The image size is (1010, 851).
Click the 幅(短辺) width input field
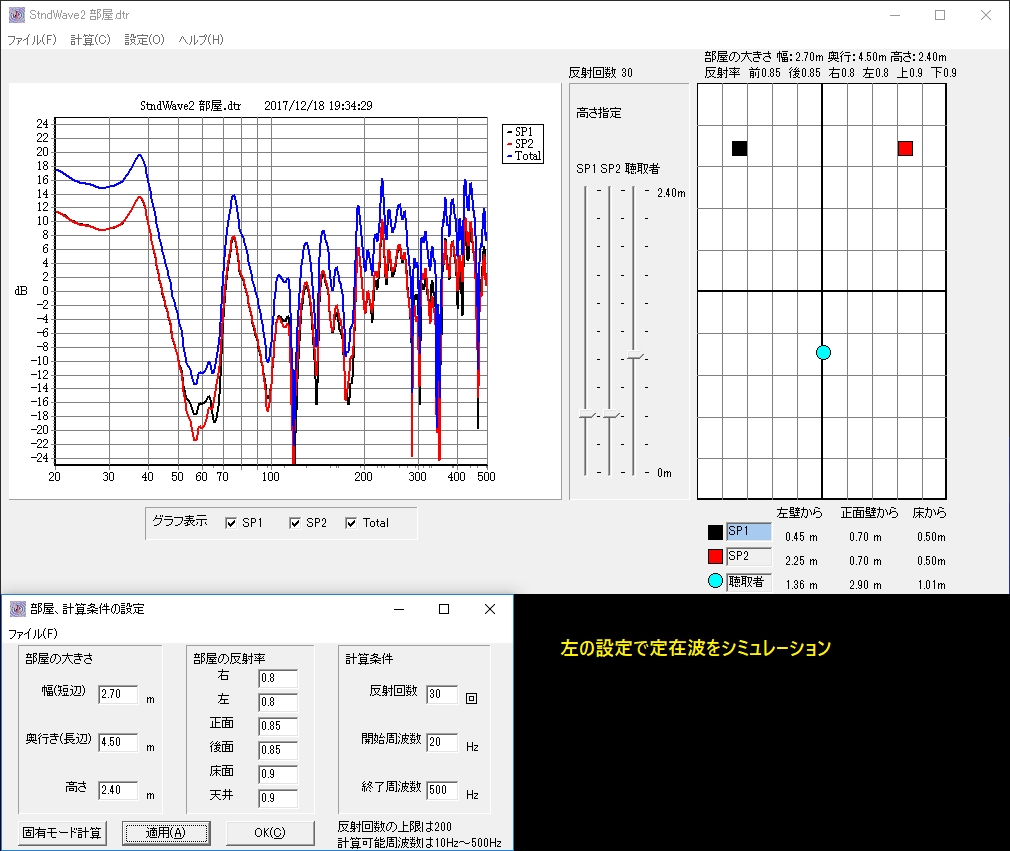point(119,694)
